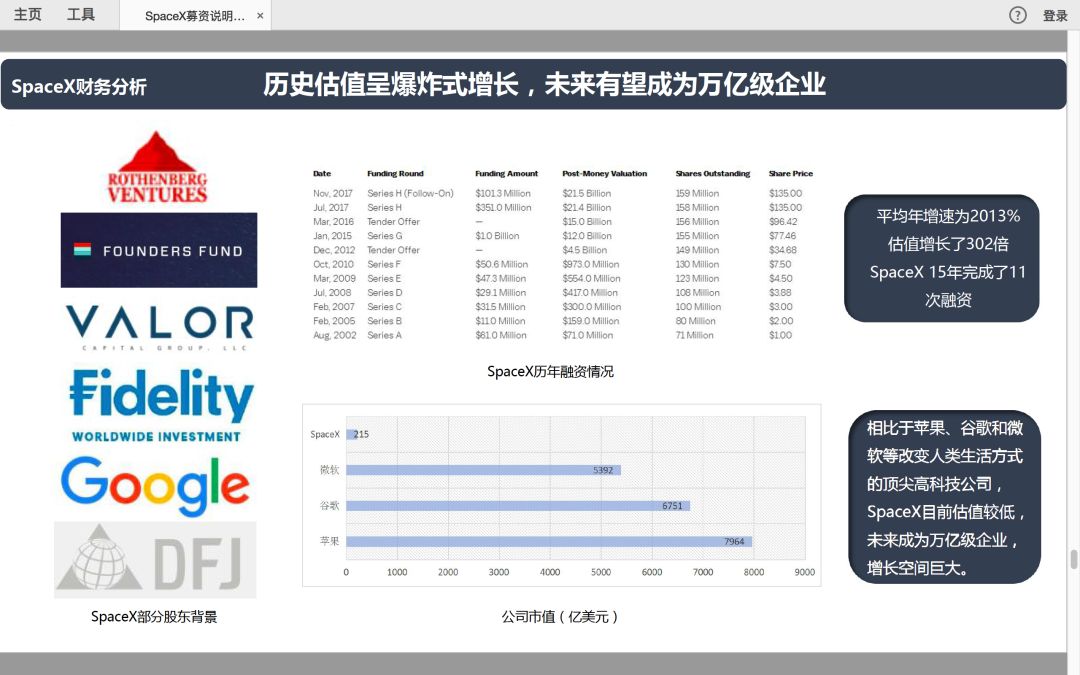Click the 苹果 bar labeled 7964
This screenshot has height=675, width=1080.
click(x=549, y=541)
